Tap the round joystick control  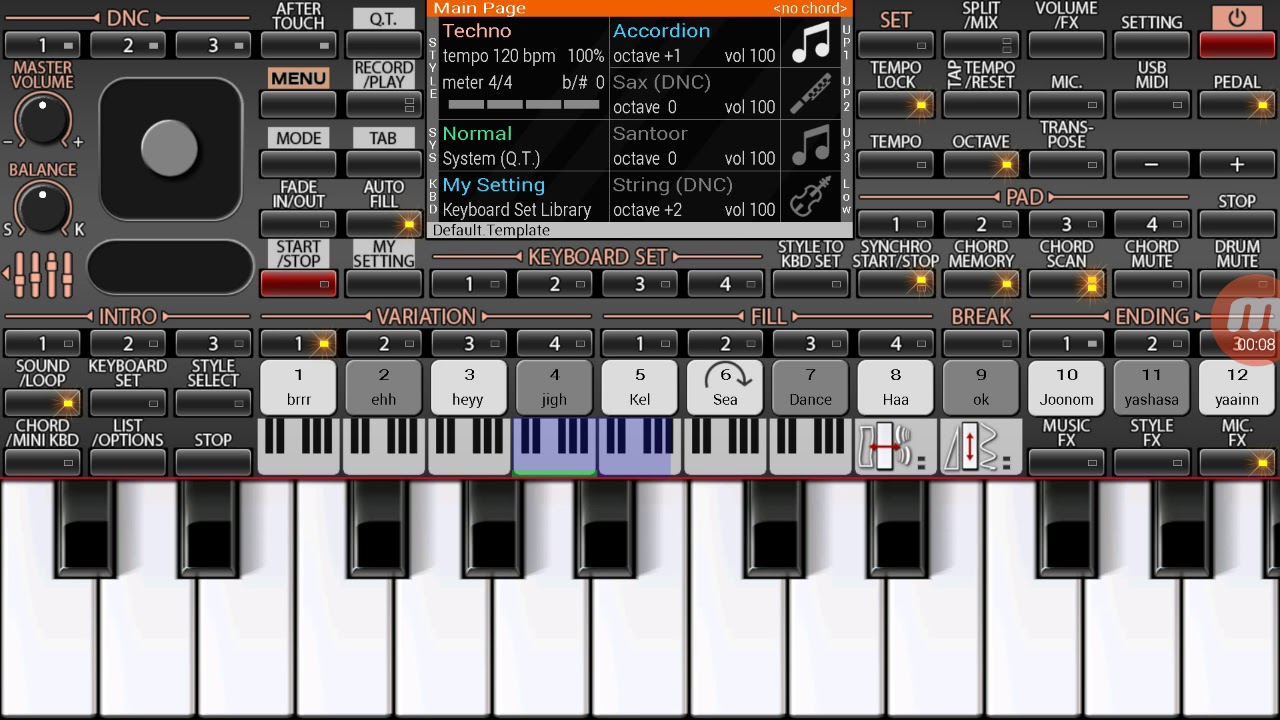tap(170, 148)
